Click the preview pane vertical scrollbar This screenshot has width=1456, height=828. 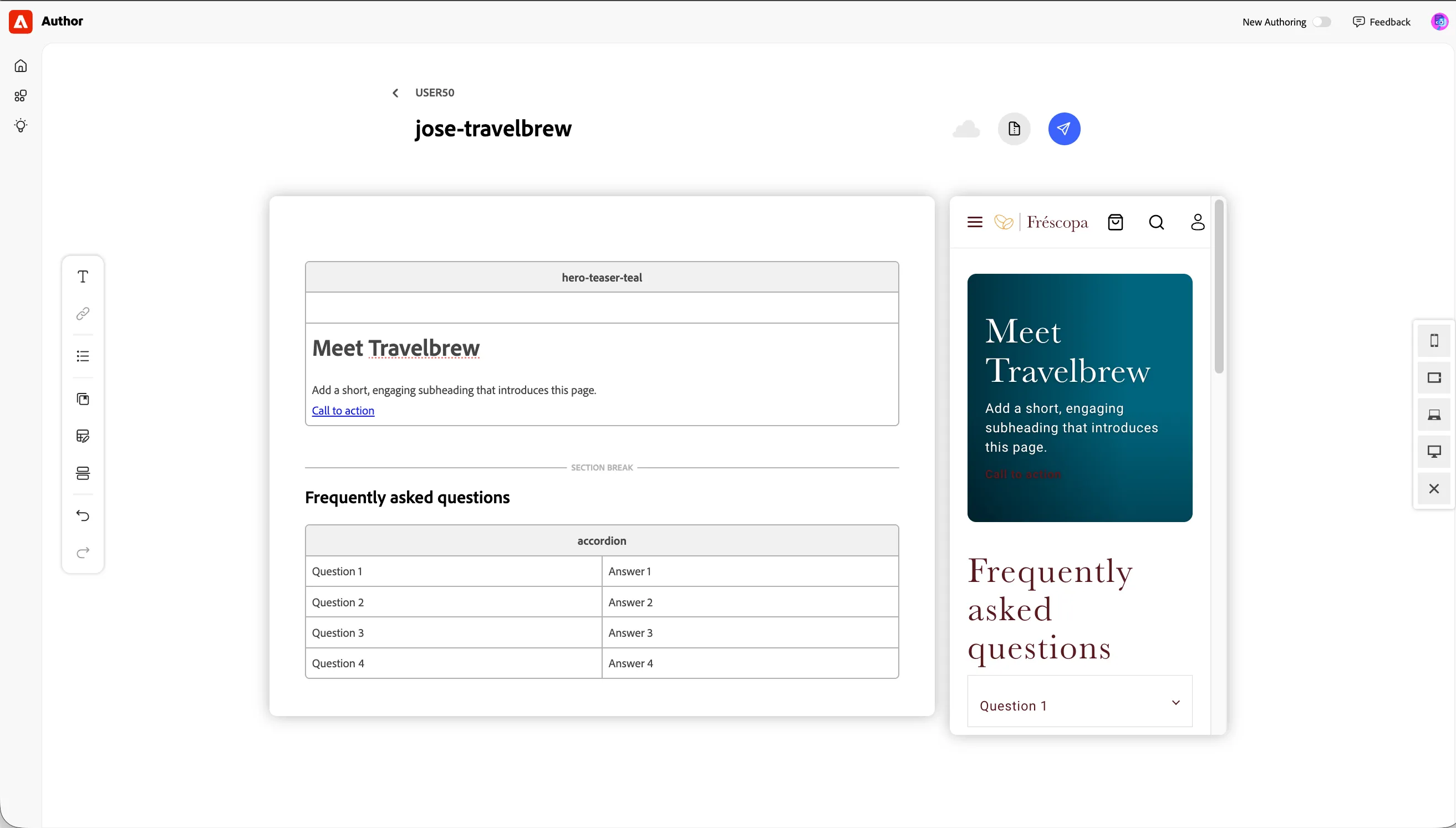click(1219, 287)
